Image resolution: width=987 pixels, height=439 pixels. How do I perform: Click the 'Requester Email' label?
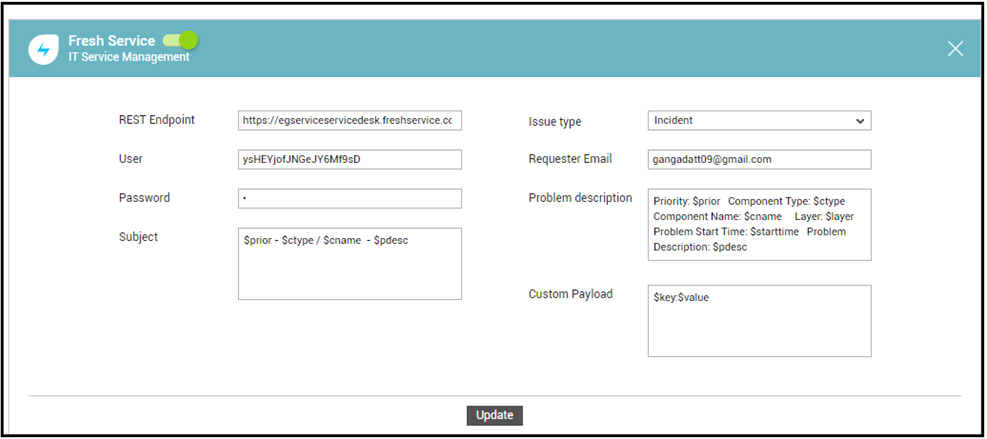click(x=570, y=159)
